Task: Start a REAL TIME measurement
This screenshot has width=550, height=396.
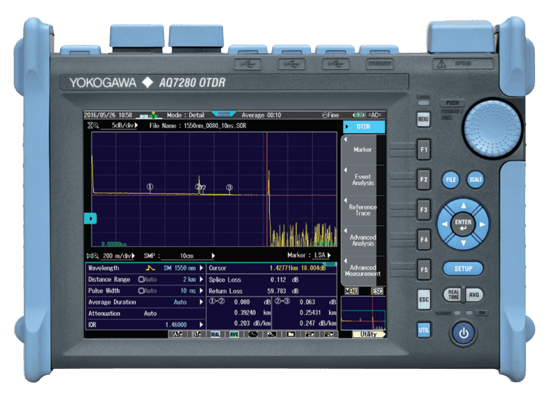Action: pyautogui.click(x=453, y=295)
